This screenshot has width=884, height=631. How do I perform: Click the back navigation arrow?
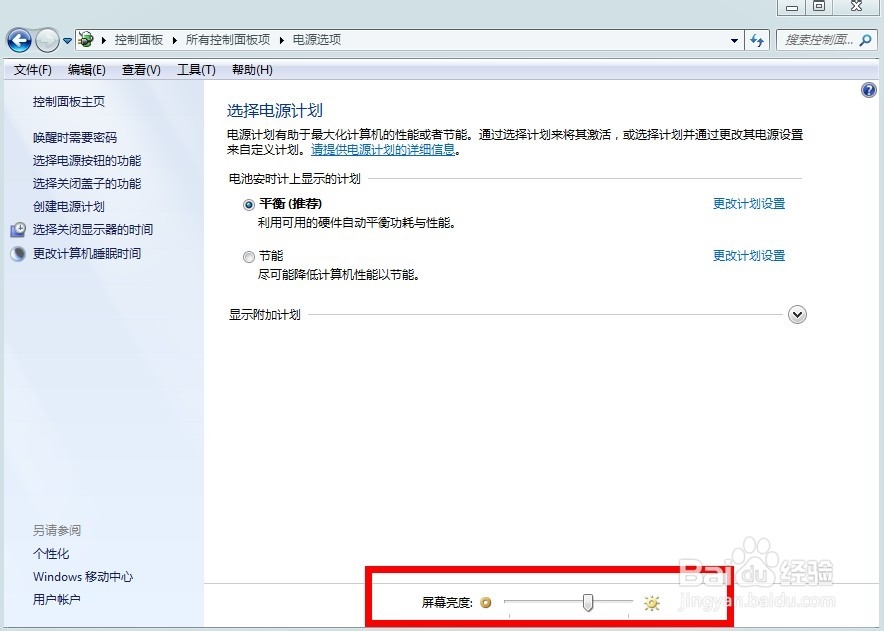click(x=19, y=40)
